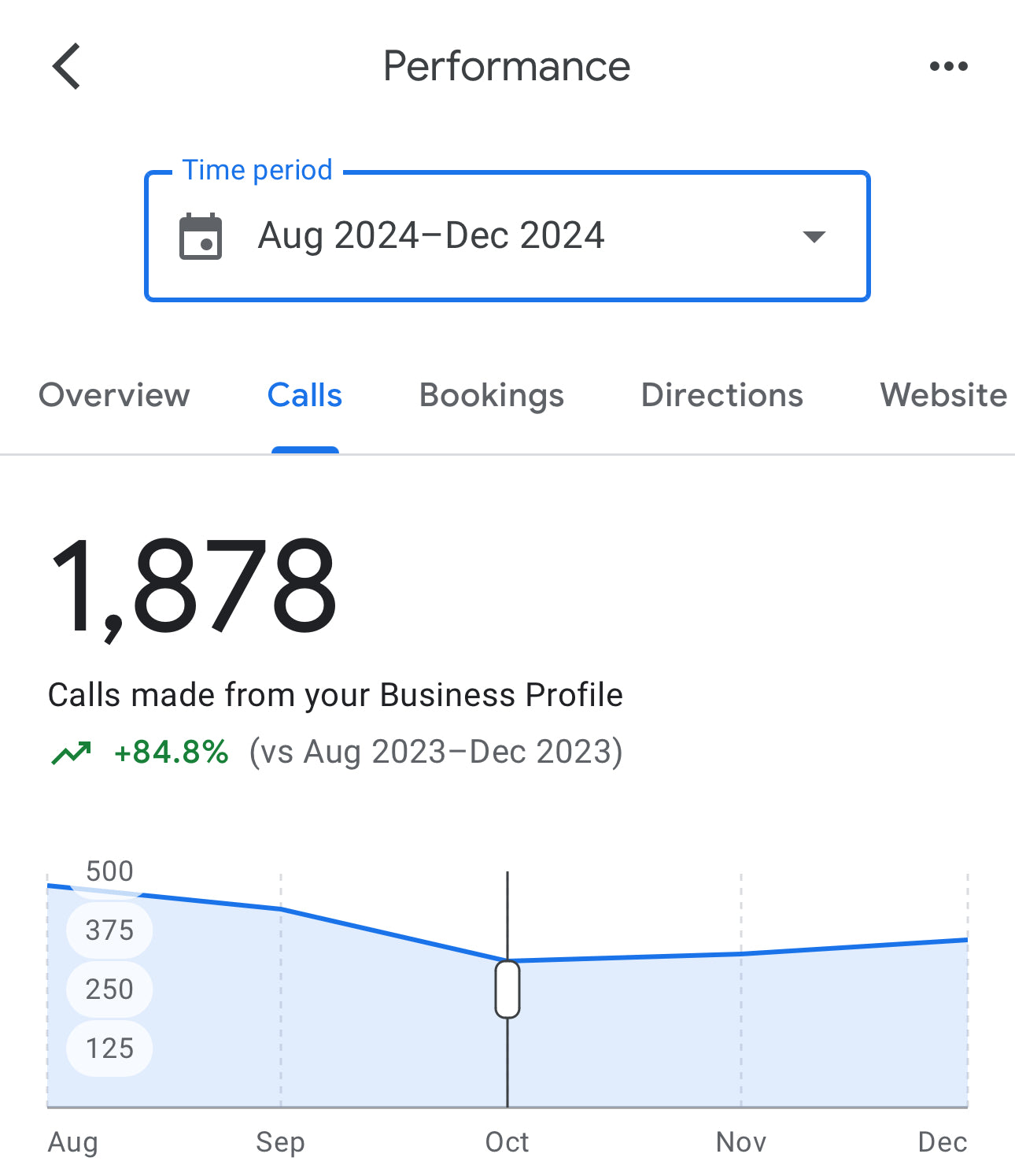
Task: Open the Aug 2024–Dec 2024 date selector
Action: (431, 236)
